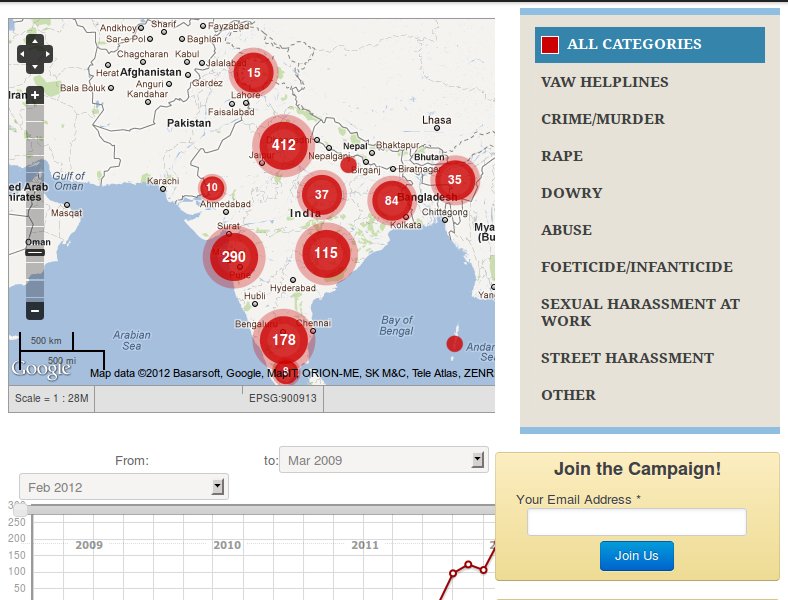Open the From date dropdown showing Feb 2012

pos(124,486)
